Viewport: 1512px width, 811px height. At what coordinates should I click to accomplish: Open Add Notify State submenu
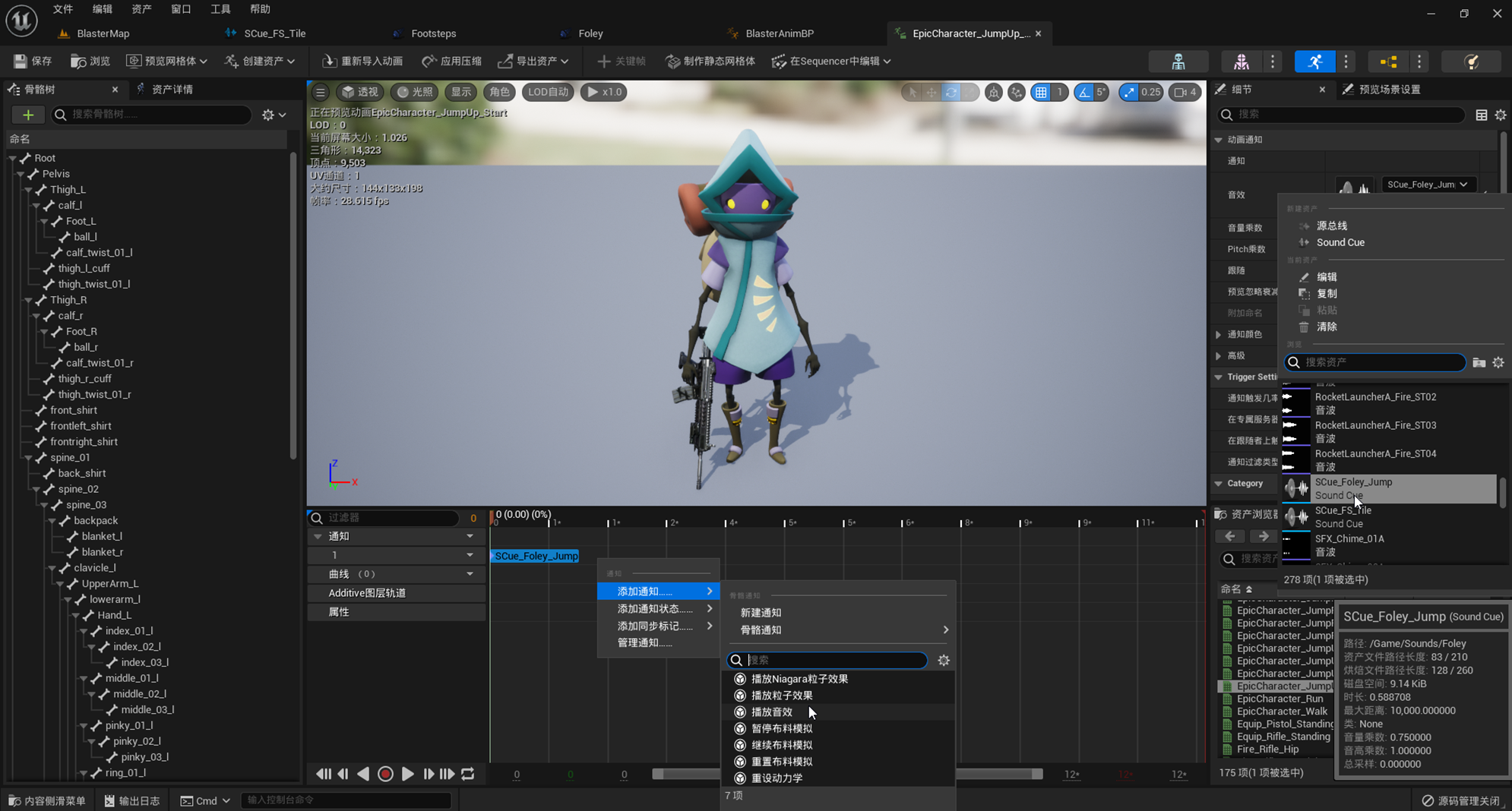coord(658,609)
